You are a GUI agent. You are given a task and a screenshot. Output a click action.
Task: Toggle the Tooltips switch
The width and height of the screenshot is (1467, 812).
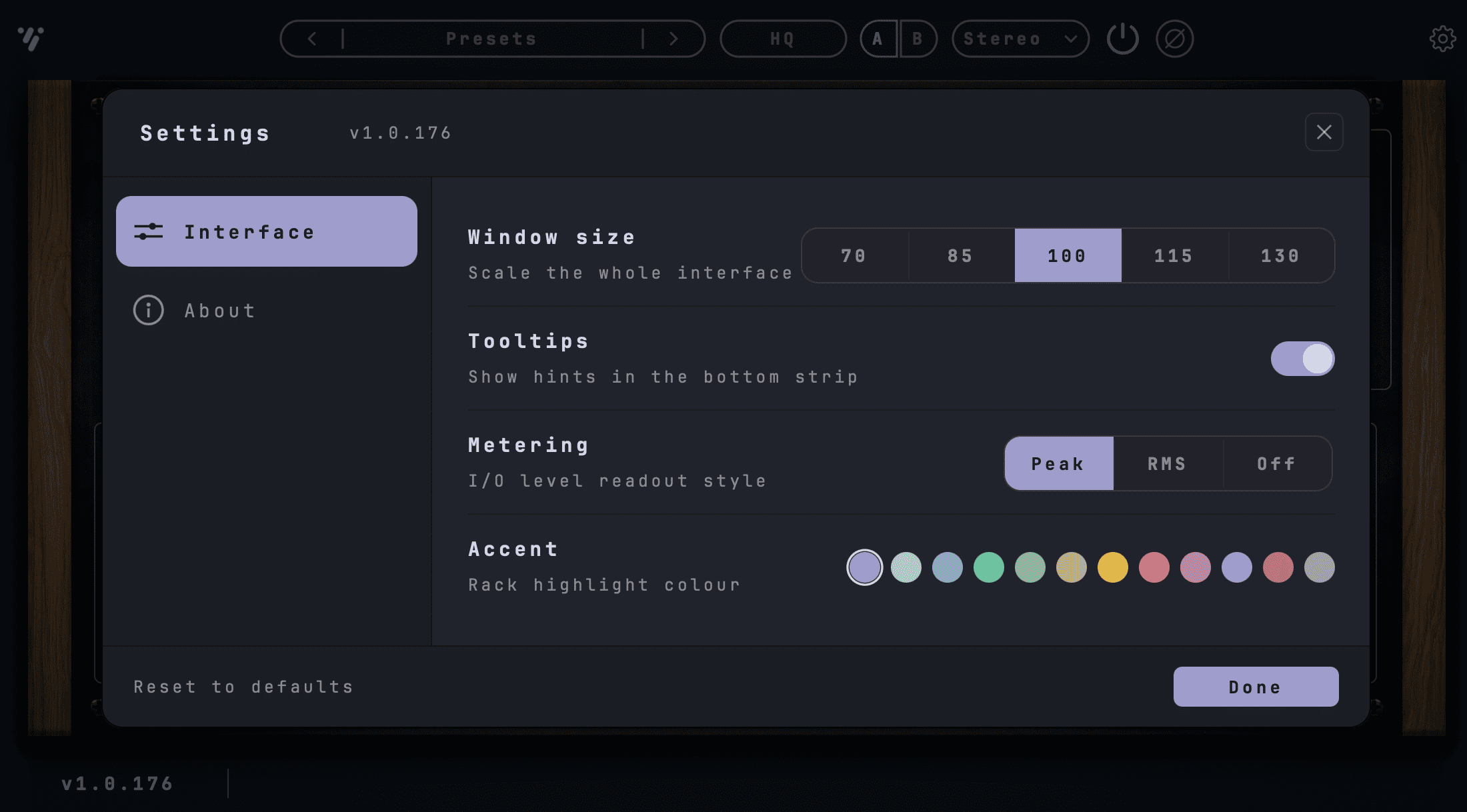click(1303, 359)
